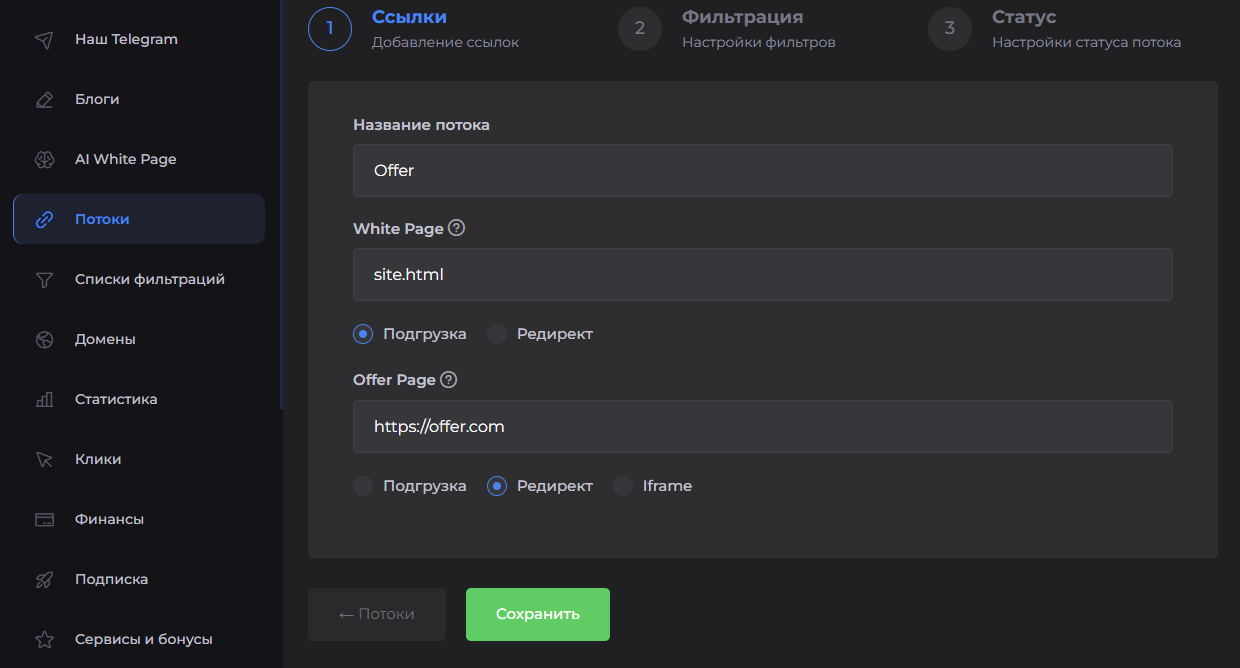The height and width of the screenshot is (668, 1240).
Task: Open Финансы via card icon
Action: click(x=44, y=520)
